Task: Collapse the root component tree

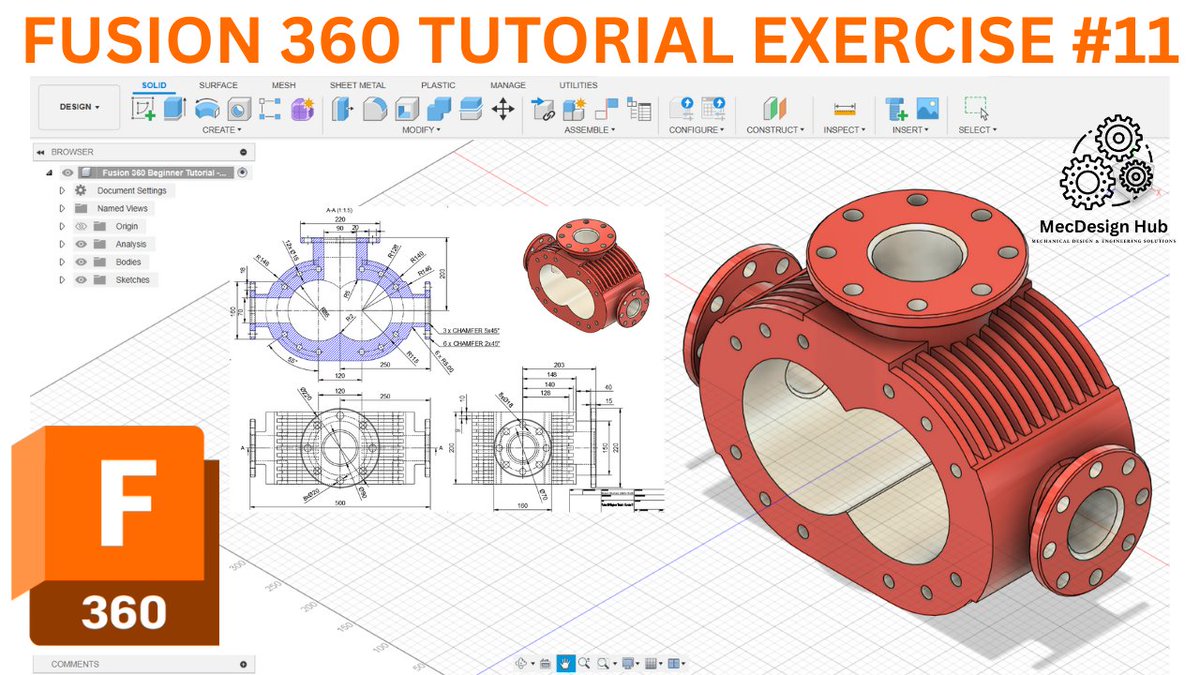Action: point(48,173)
